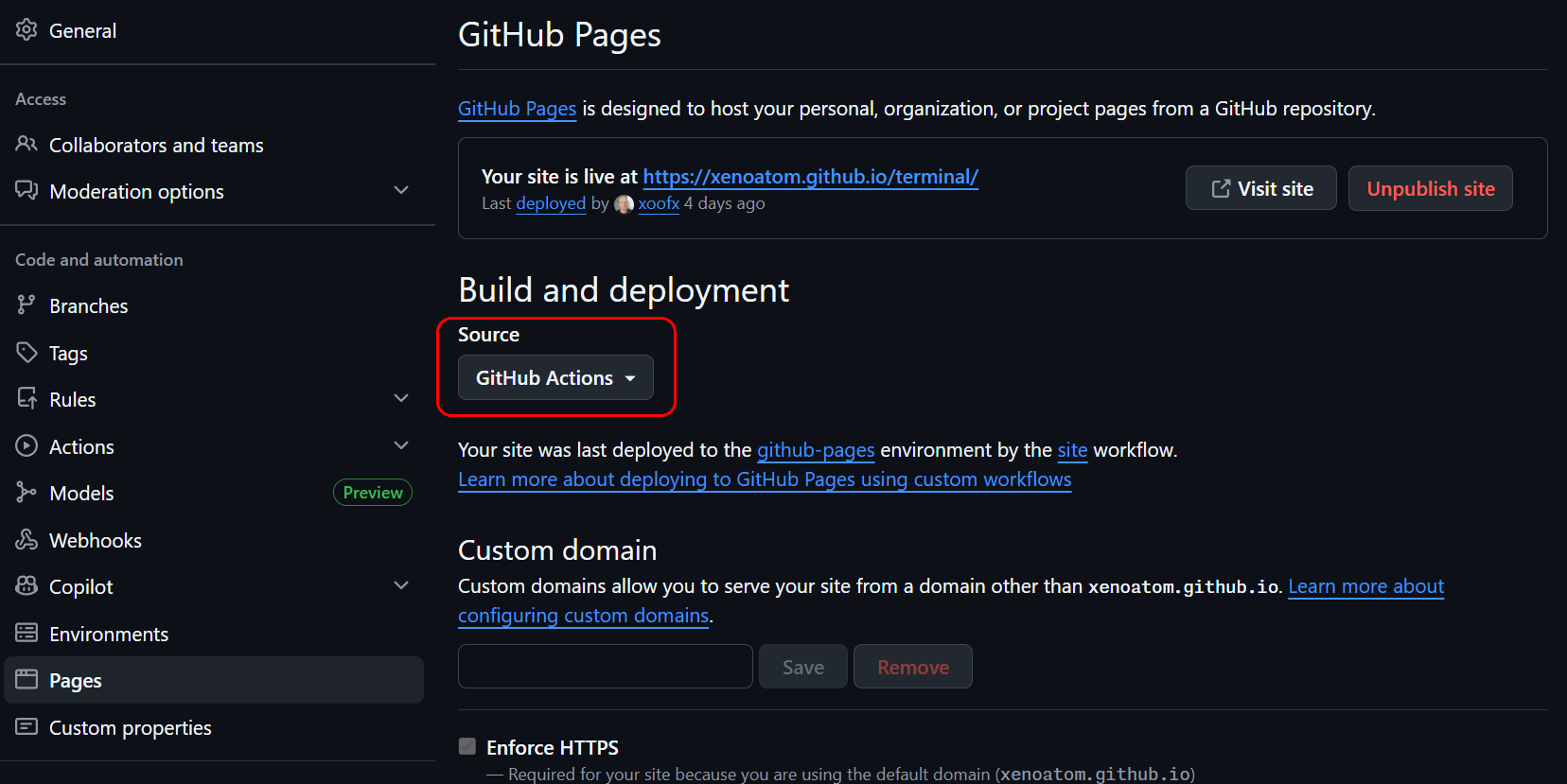Viewport: 1567px width, 784px height.
Task: Click the site workflow link
Action: 1072,450
